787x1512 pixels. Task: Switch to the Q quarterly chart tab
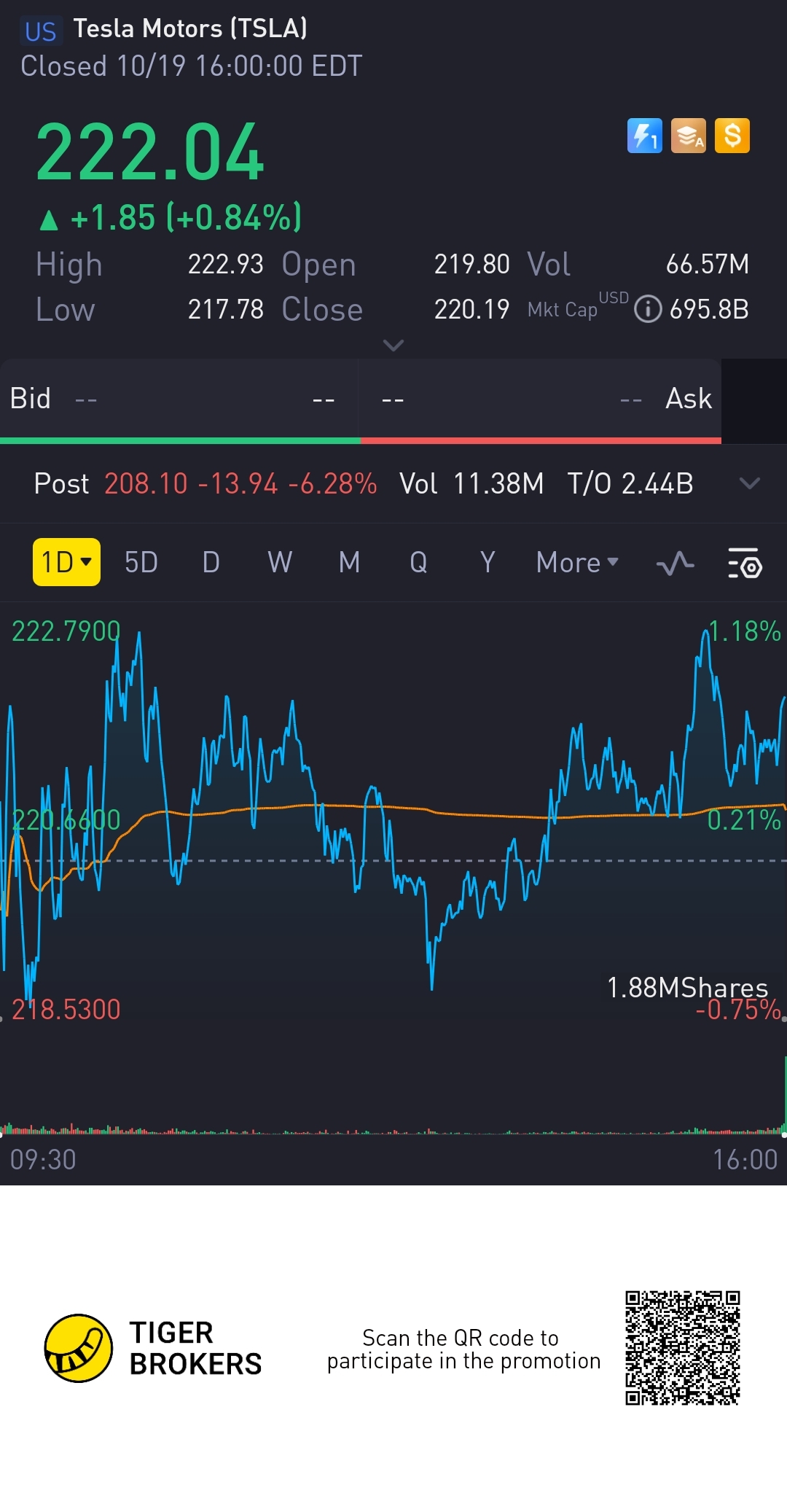(418, 562)
